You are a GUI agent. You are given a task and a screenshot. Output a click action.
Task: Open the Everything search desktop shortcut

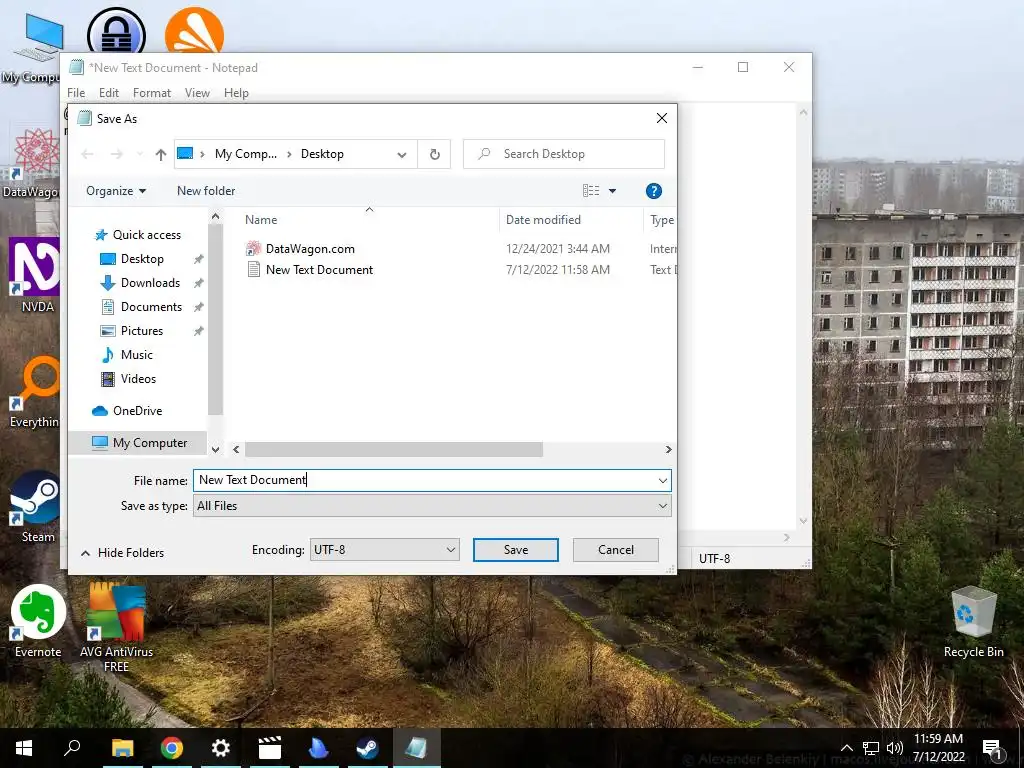point(36,392)
